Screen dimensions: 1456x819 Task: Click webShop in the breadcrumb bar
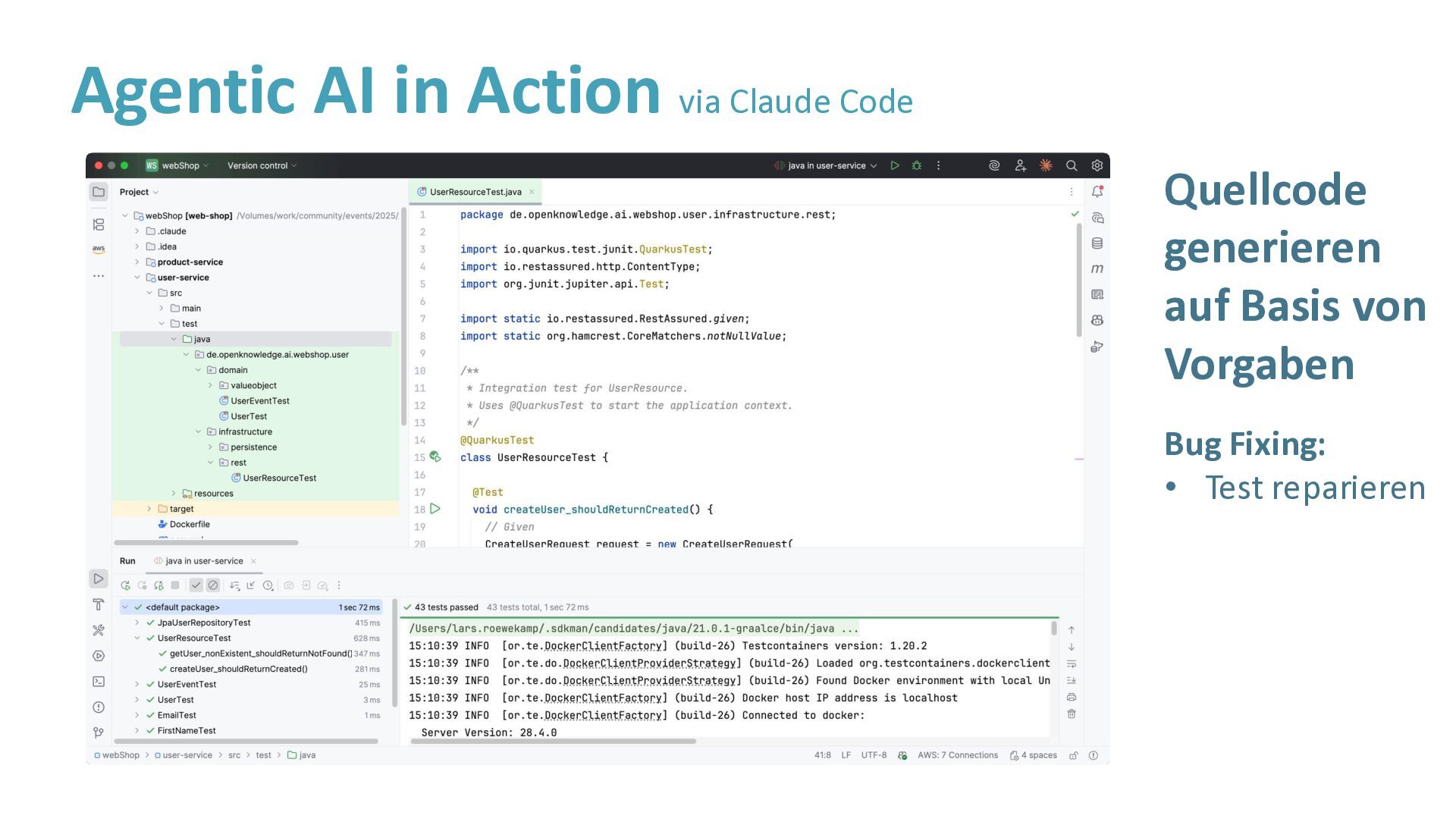[120, 755]
